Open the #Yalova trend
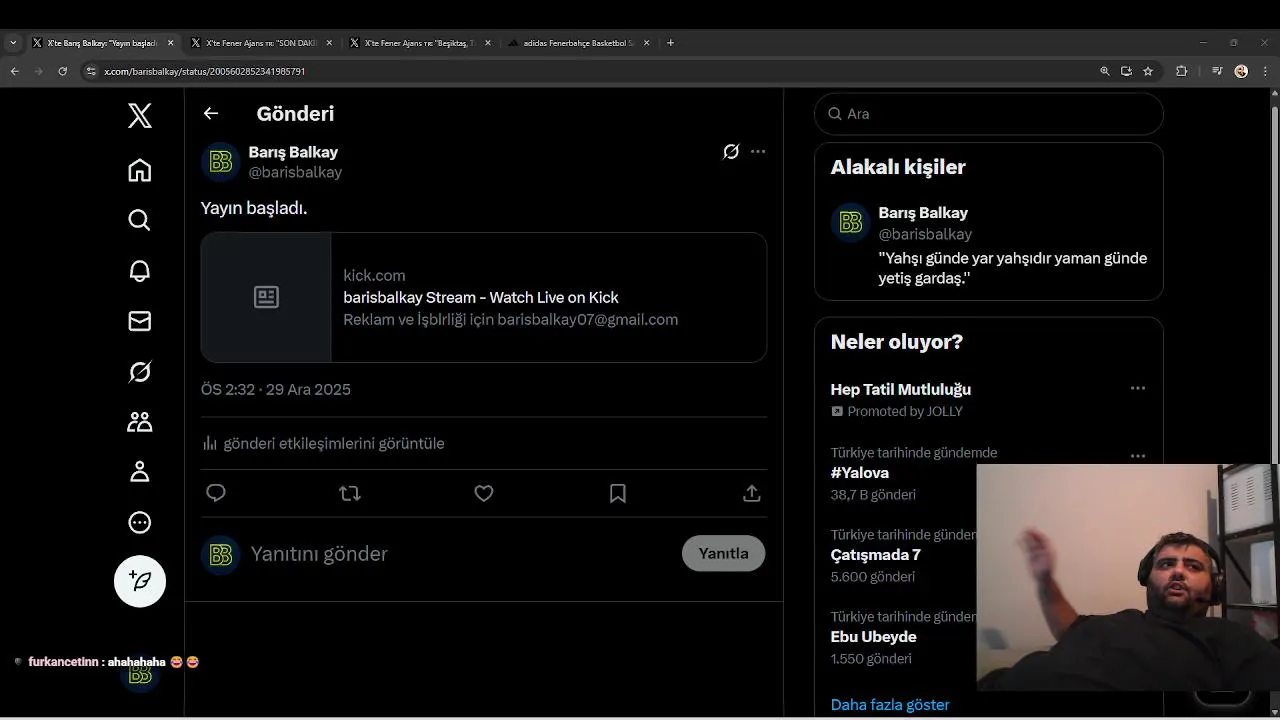Image resolution: width=1280 pixels, height=720 pixels. [x=860, y=473]
